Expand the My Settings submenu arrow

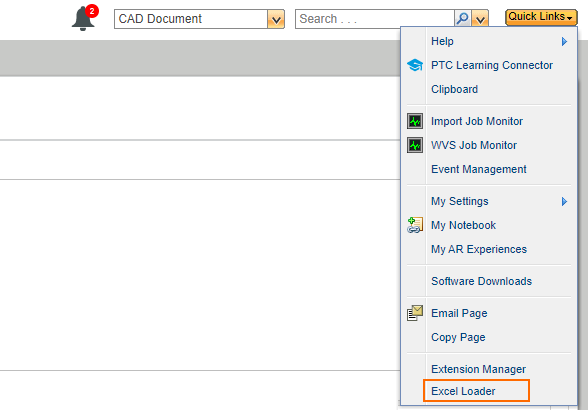564,201
